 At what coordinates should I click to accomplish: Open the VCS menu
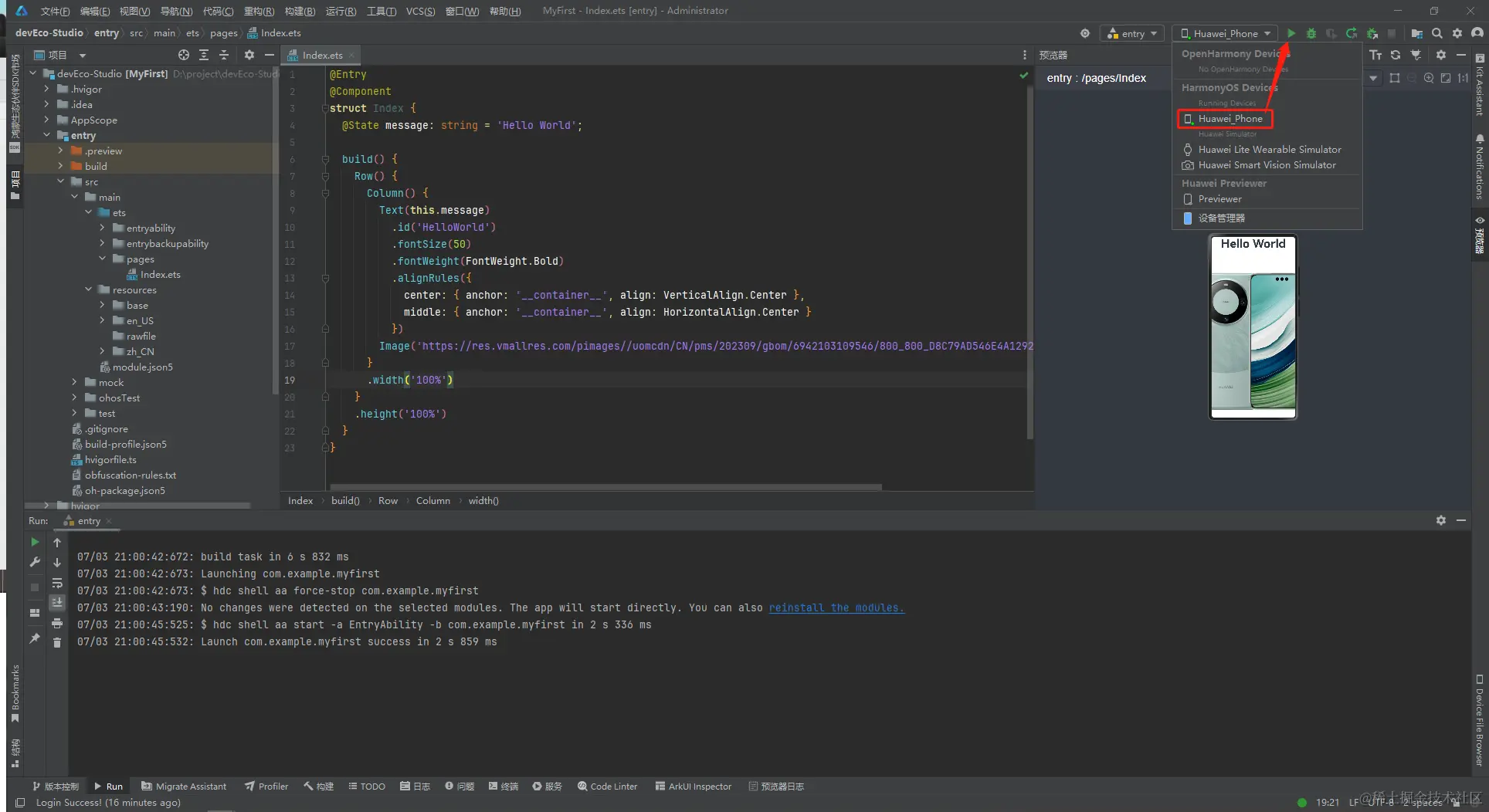[x=420, y=11]
